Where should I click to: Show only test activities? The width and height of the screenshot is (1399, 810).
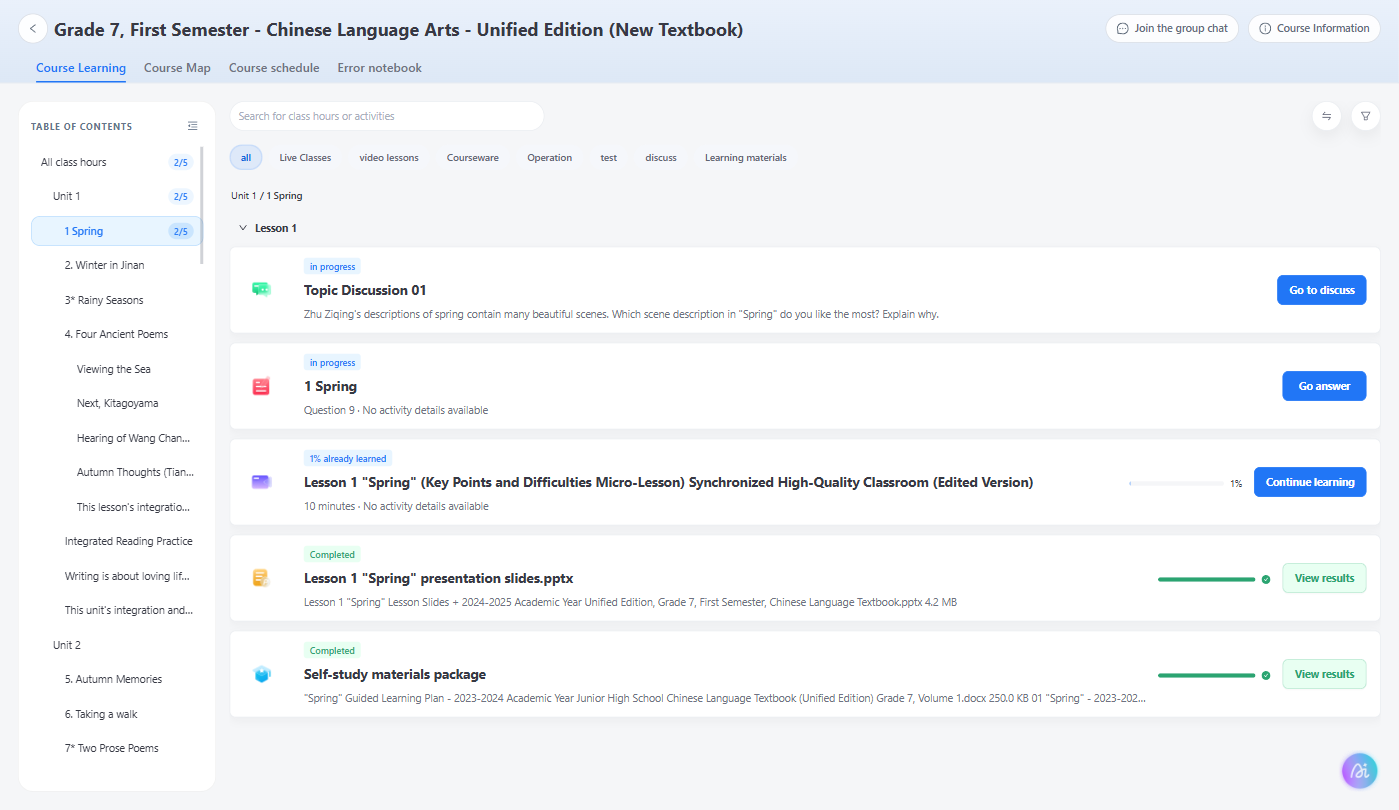(609, 158)
